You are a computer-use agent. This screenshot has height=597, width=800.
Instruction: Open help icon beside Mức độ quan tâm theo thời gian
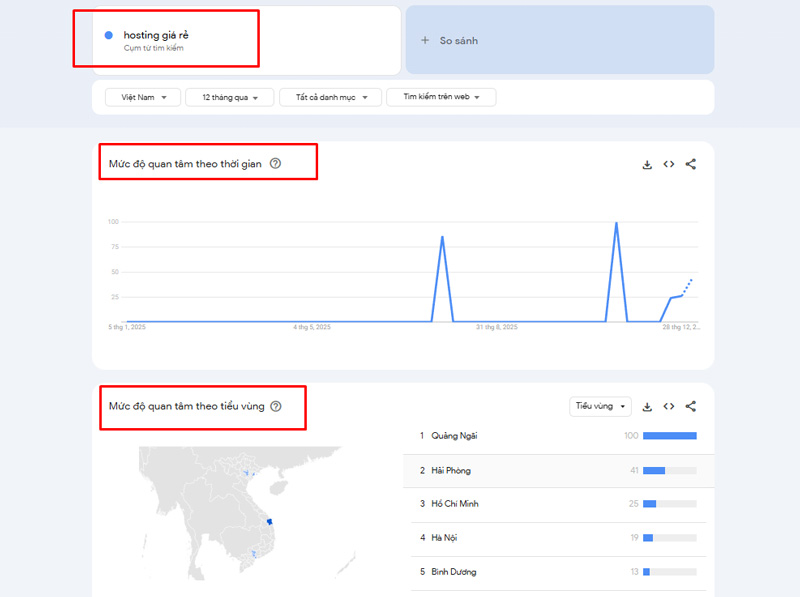[276, 164]
